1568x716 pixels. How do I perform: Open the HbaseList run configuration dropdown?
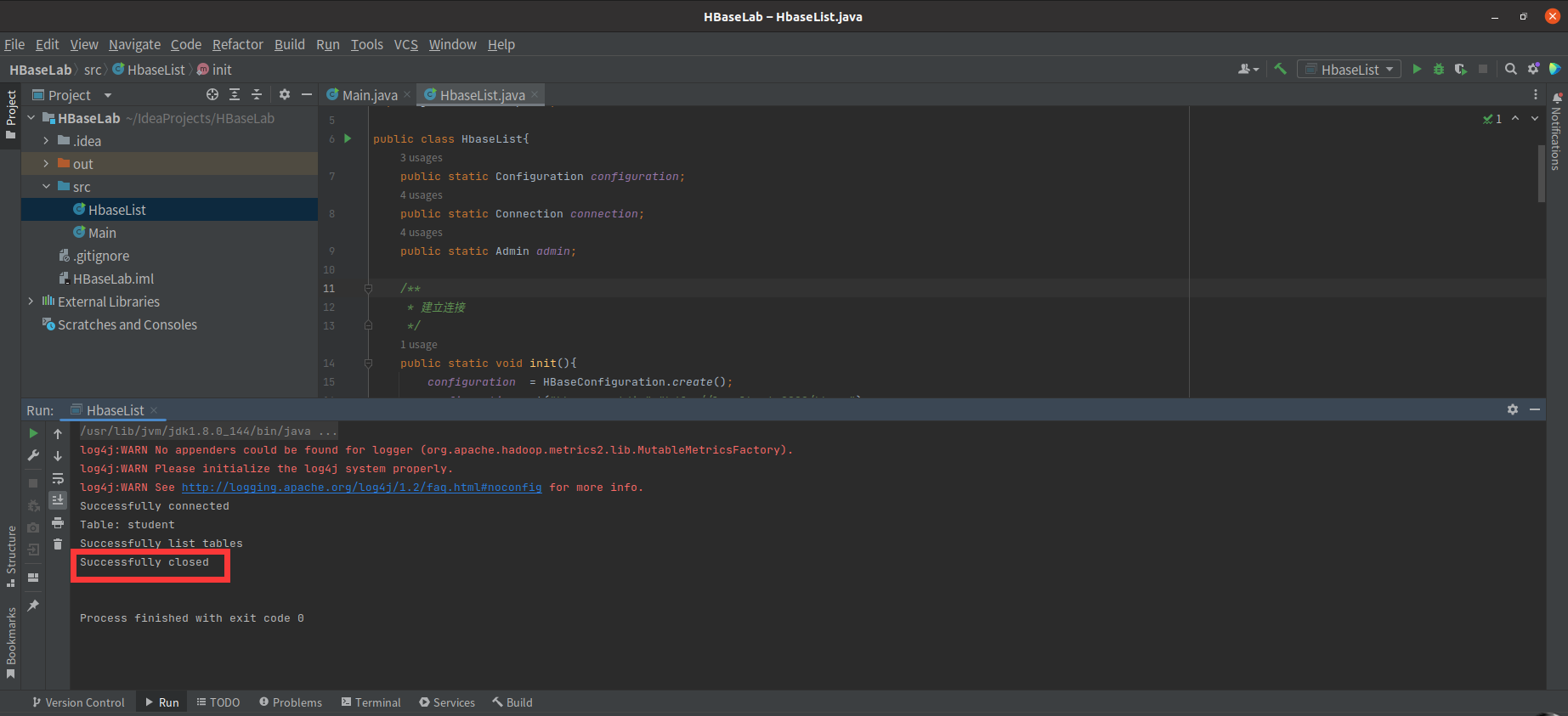click(x=1349, y=69)
